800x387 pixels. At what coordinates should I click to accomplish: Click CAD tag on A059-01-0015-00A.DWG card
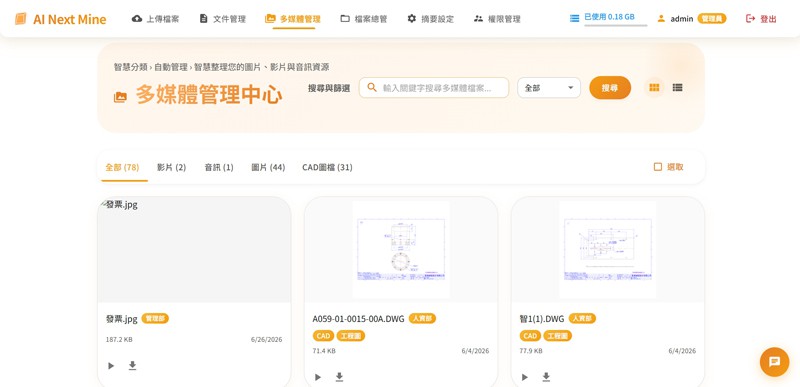[323, 336]
